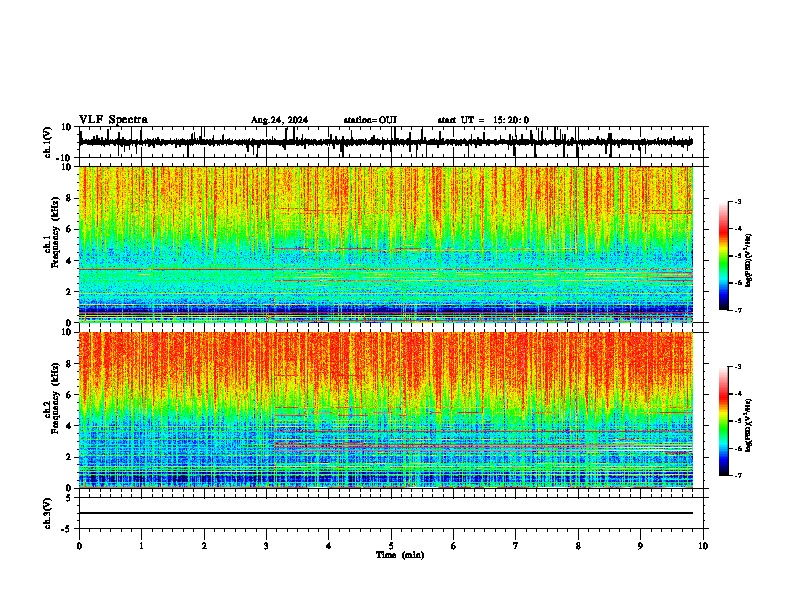Viewport: 792px width, 612px height.
Task: Click the "-5" label on ch.2 color bar
Action: coord(738,421)
